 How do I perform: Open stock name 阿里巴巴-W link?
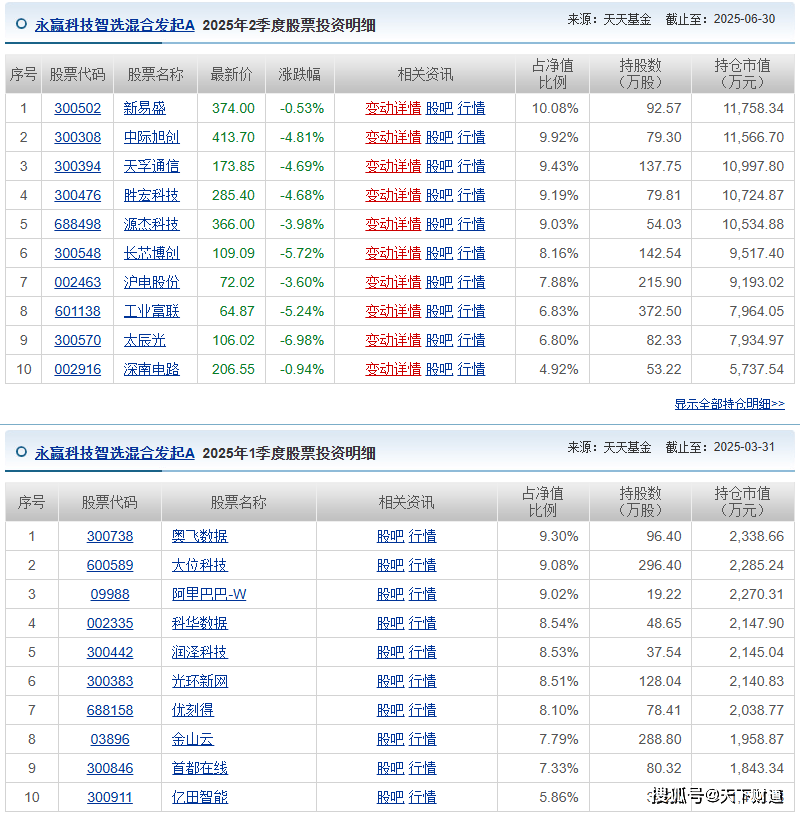208,594
